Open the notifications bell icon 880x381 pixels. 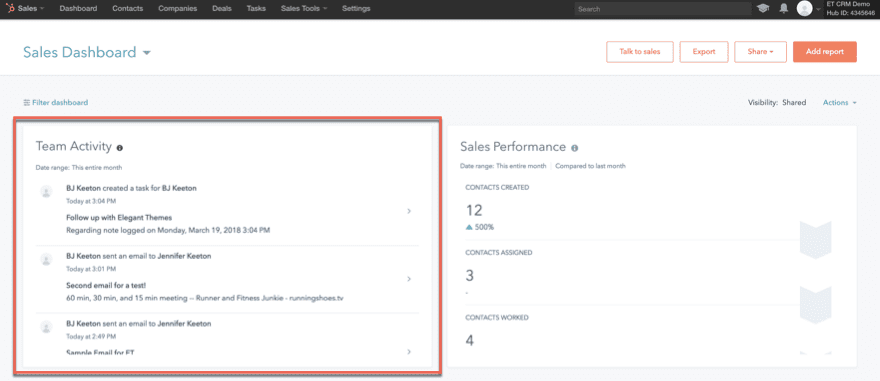(784, 8)
